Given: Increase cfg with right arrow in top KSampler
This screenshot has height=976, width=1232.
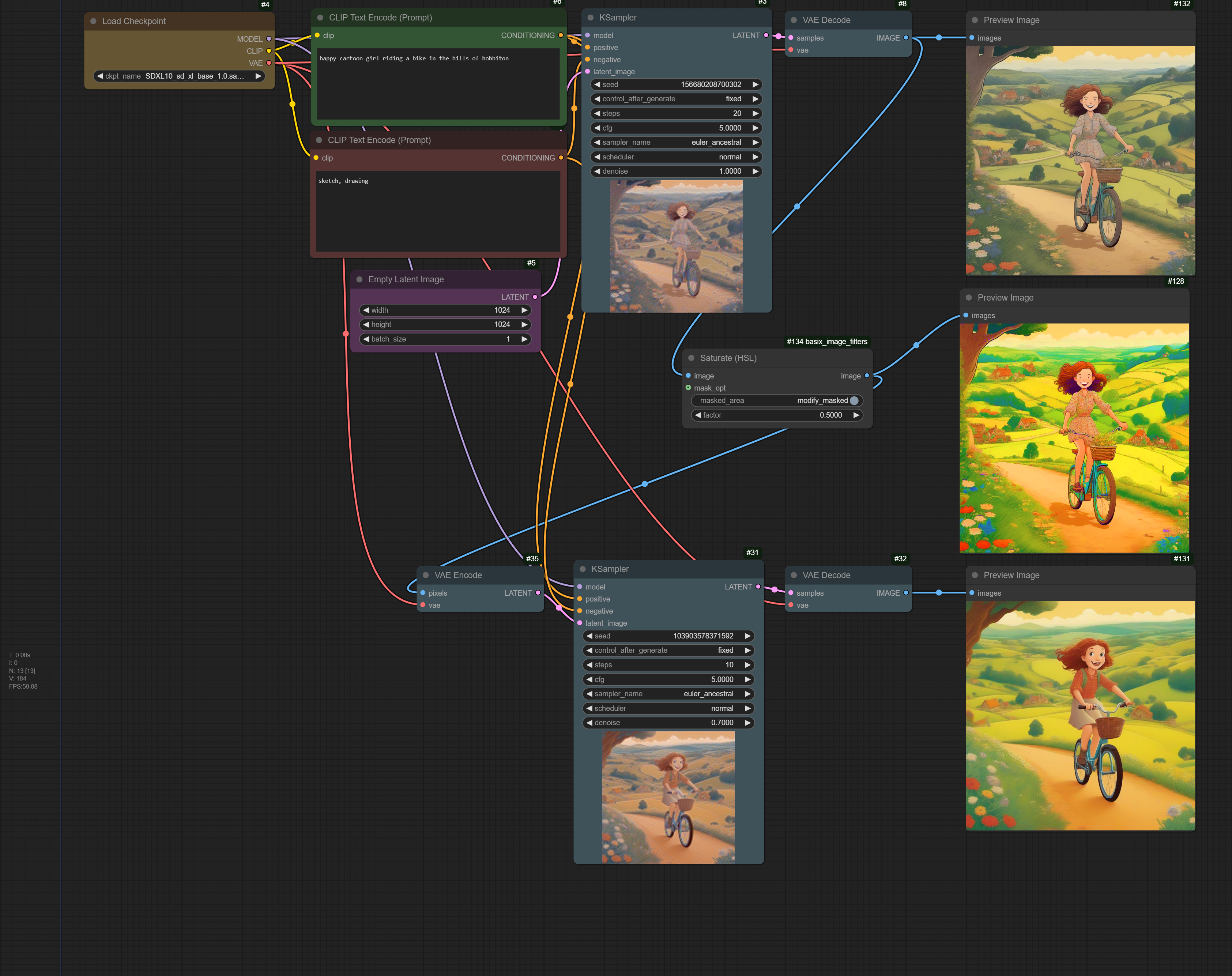Looking at the screenshot, I should coord(756,128).
